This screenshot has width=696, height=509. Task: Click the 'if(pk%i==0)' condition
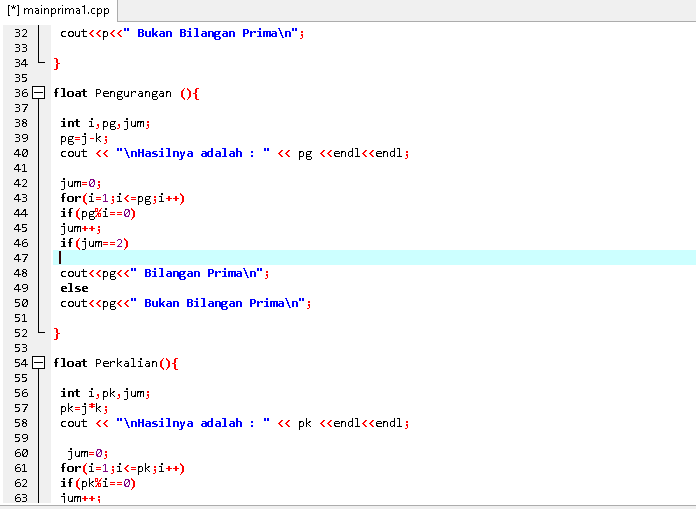pos(98,483)
